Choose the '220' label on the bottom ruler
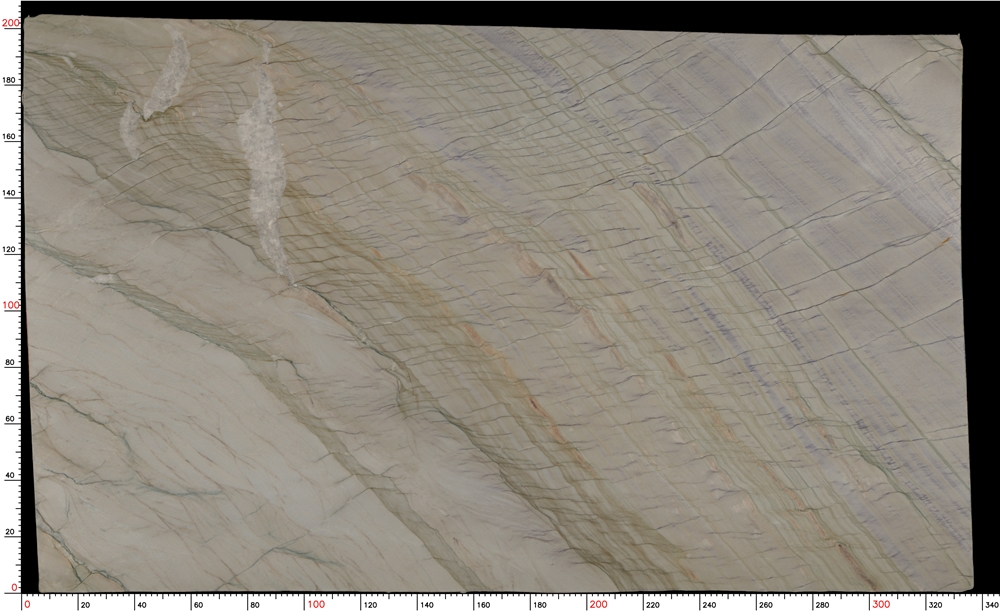The width and height of the screenshot is (1000, 614). coord(652,605)
